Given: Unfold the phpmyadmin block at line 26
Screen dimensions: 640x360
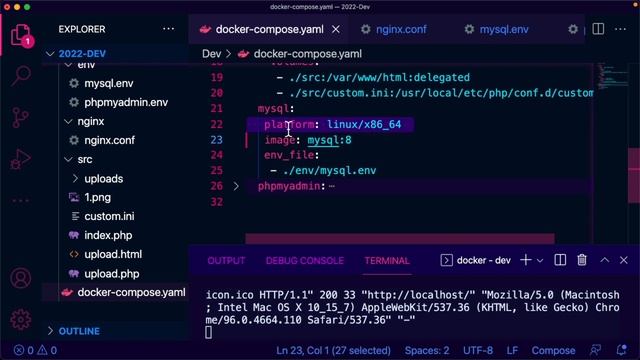Looking at the screenshot, I should click(236, 186).
